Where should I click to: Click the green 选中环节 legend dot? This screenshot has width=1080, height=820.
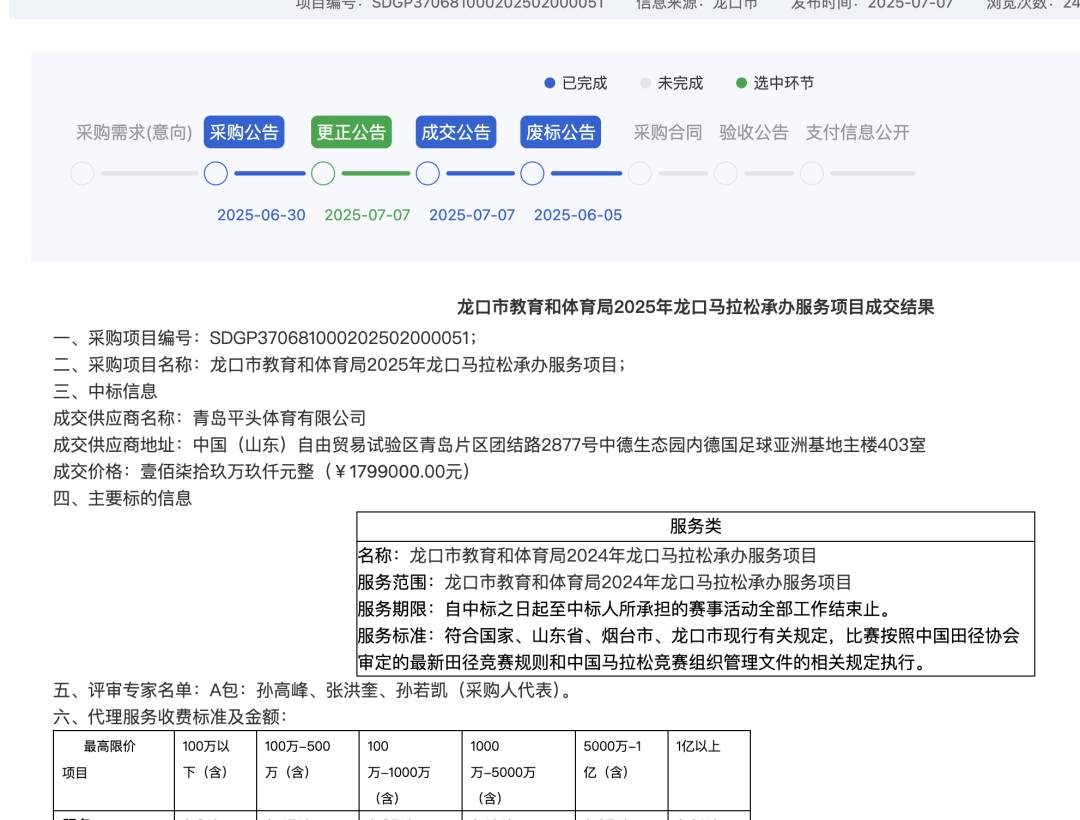pos(741,83)
